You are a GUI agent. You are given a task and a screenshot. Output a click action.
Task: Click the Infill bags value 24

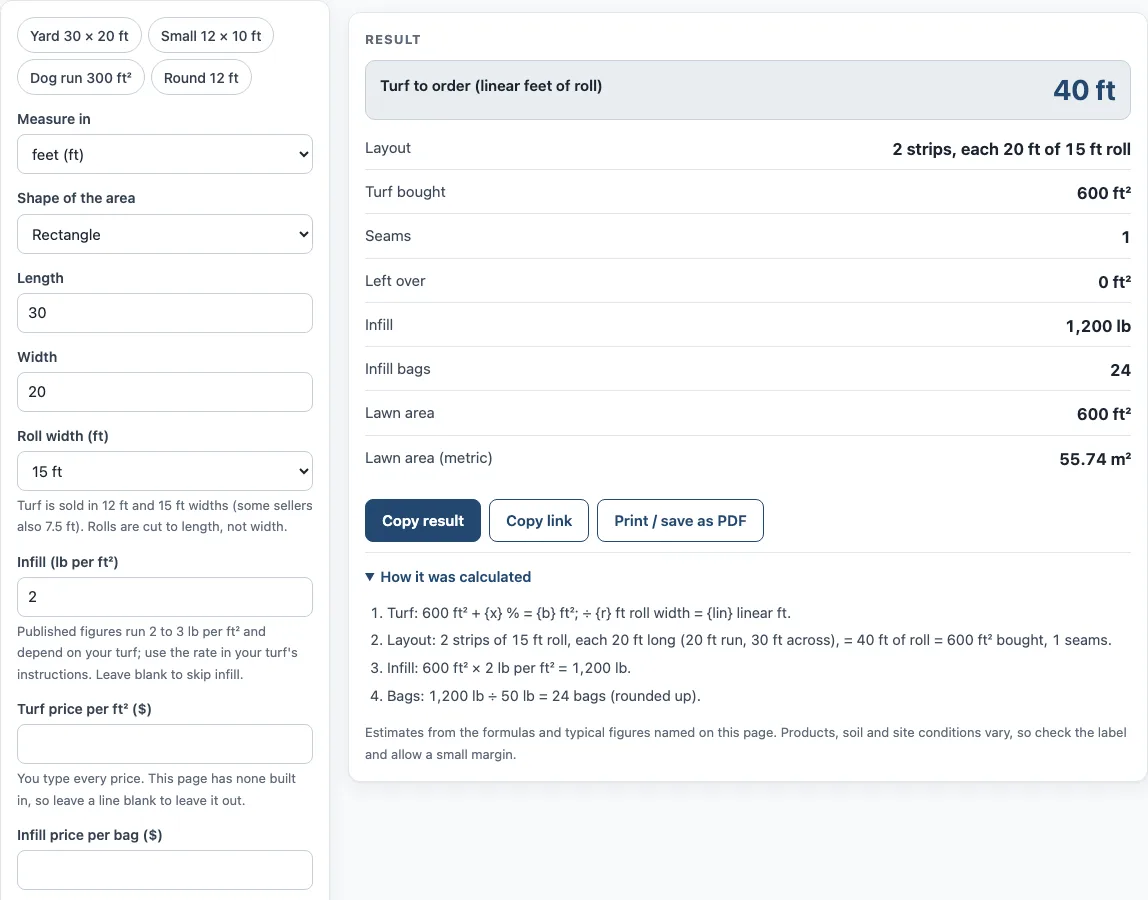coord(1120,370)
